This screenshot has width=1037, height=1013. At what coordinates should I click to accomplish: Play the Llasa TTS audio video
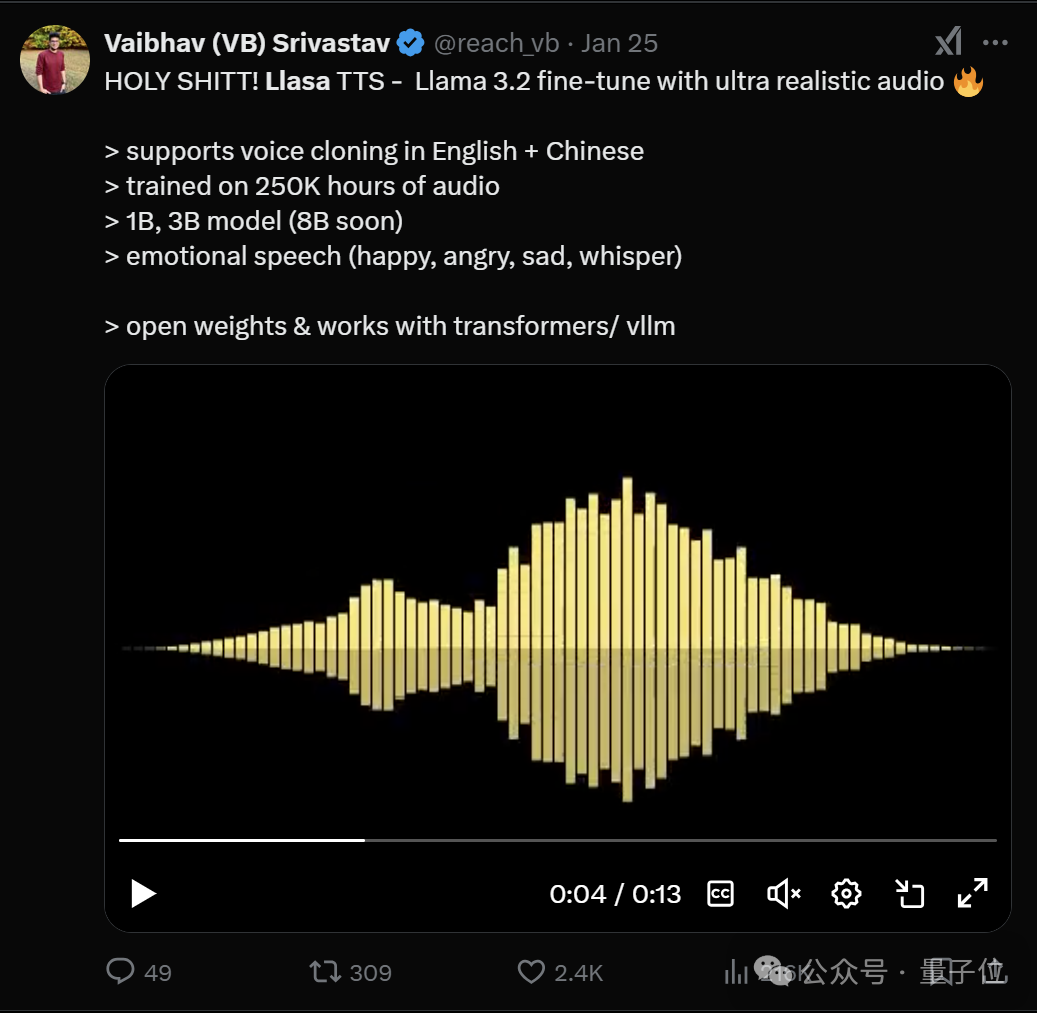point(143,894)
